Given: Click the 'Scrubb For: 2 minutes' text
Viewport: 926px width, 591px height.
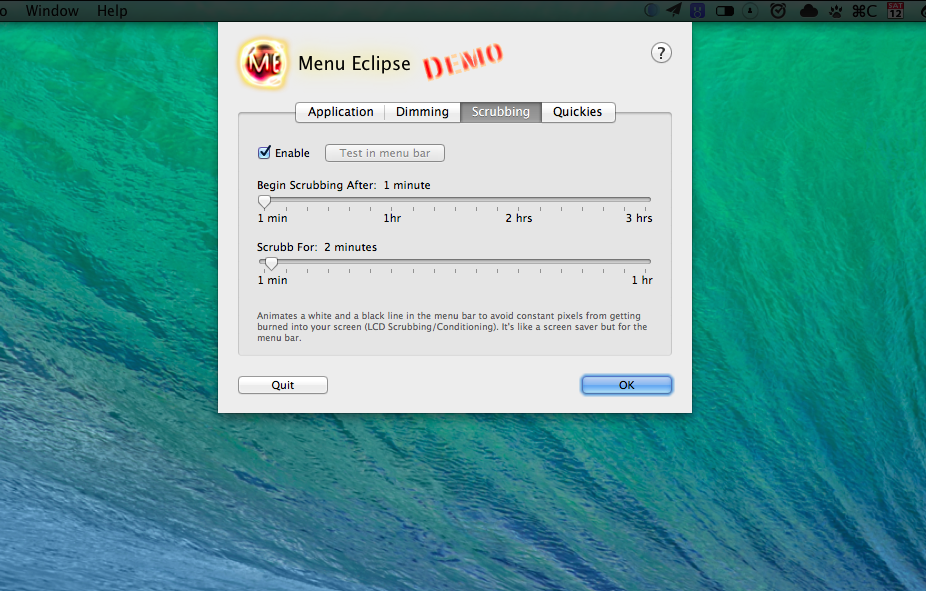Looking at the screenshot, I should point(317,247).
